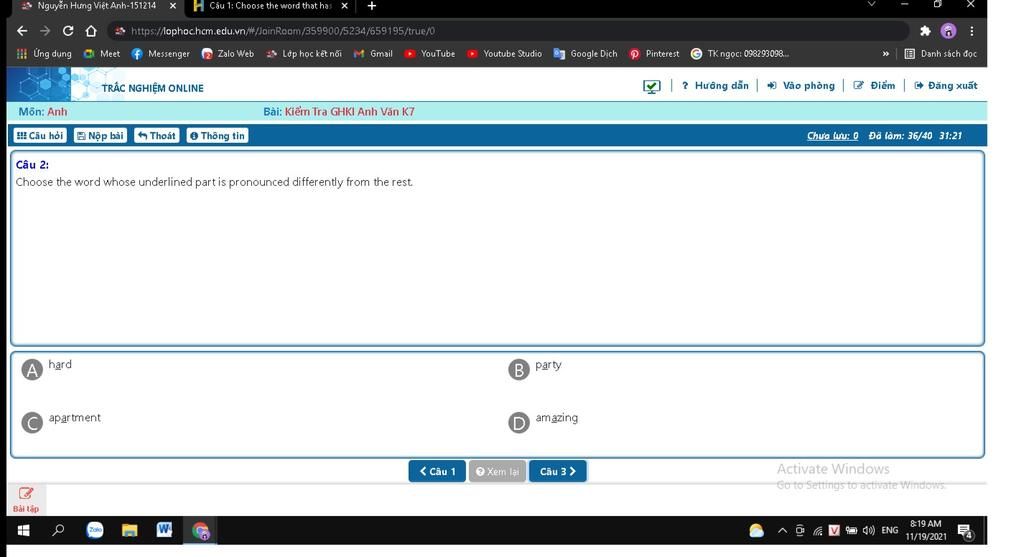Viewport: 1024px width, 557px height.
Task: Log out via Đăng xuất
Action: 946,86
